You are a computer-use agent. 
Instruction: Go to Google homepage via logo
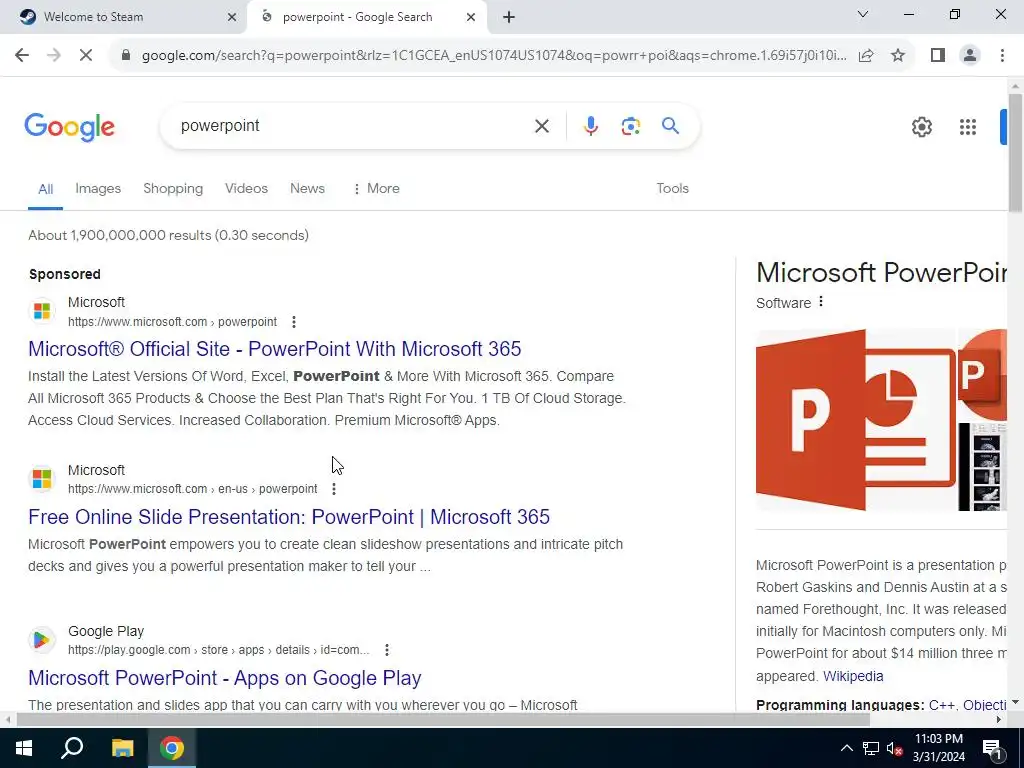point(70,127)
